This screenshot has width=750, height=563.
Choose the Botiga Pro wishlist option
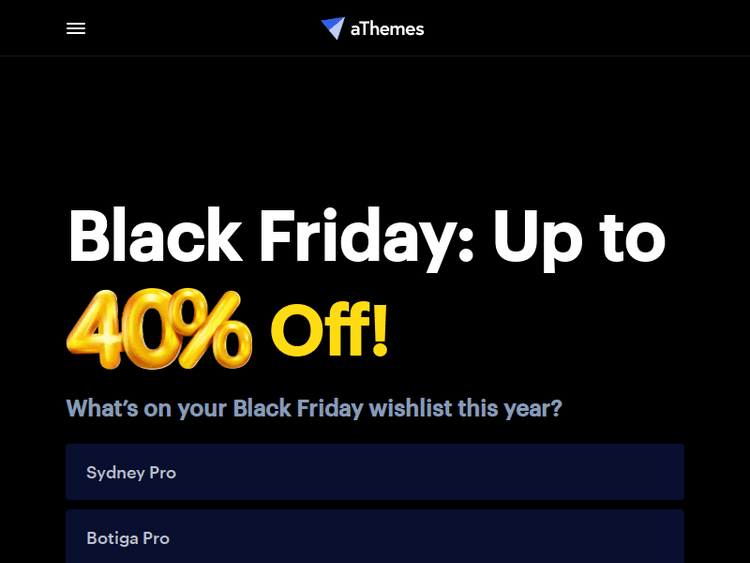374,537
